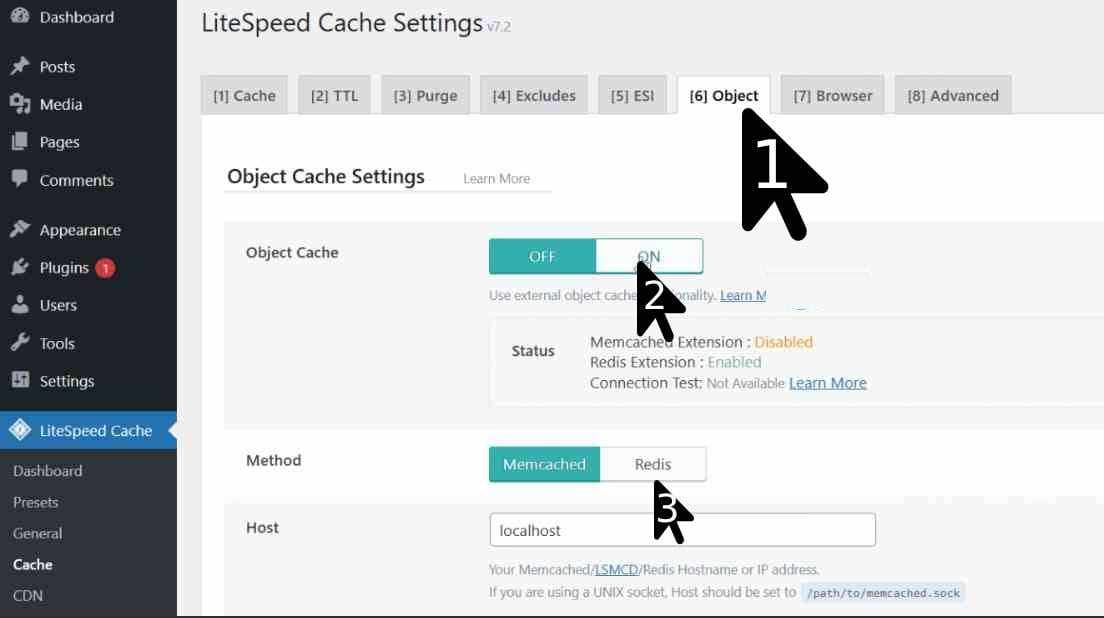Click the Pages icon in sidebar

point(19,142)
